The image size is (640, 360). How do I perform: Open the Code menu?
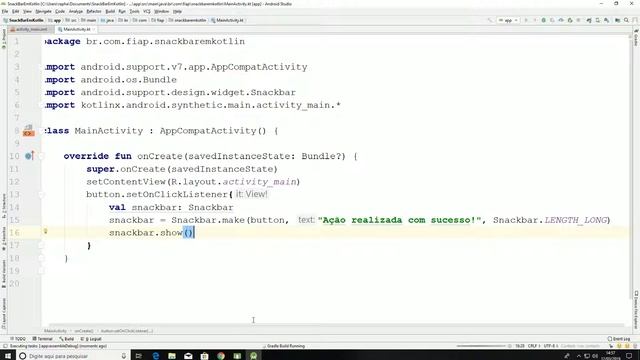60,11
